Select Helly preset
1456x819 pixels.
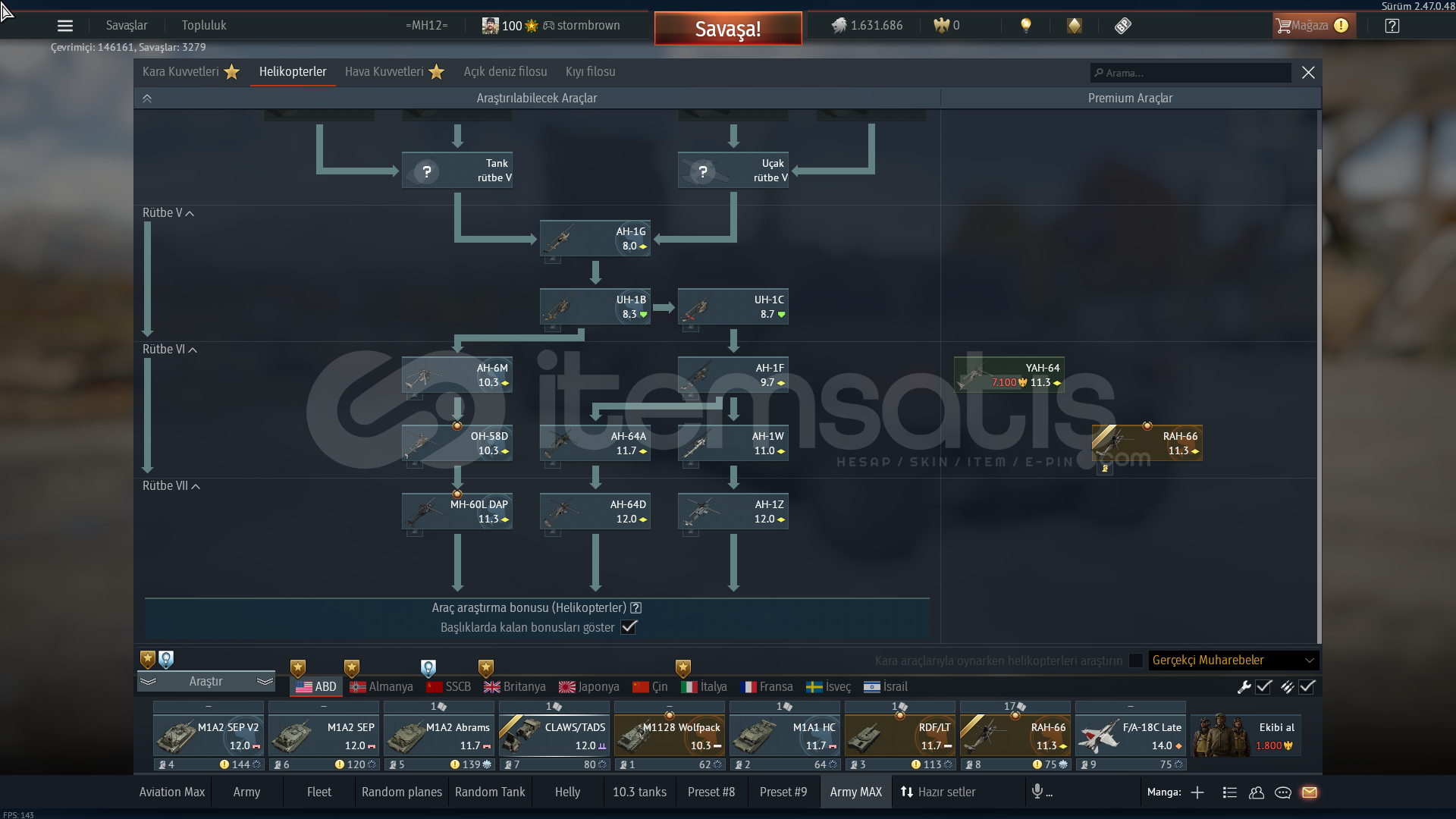(x=567, y=792)
